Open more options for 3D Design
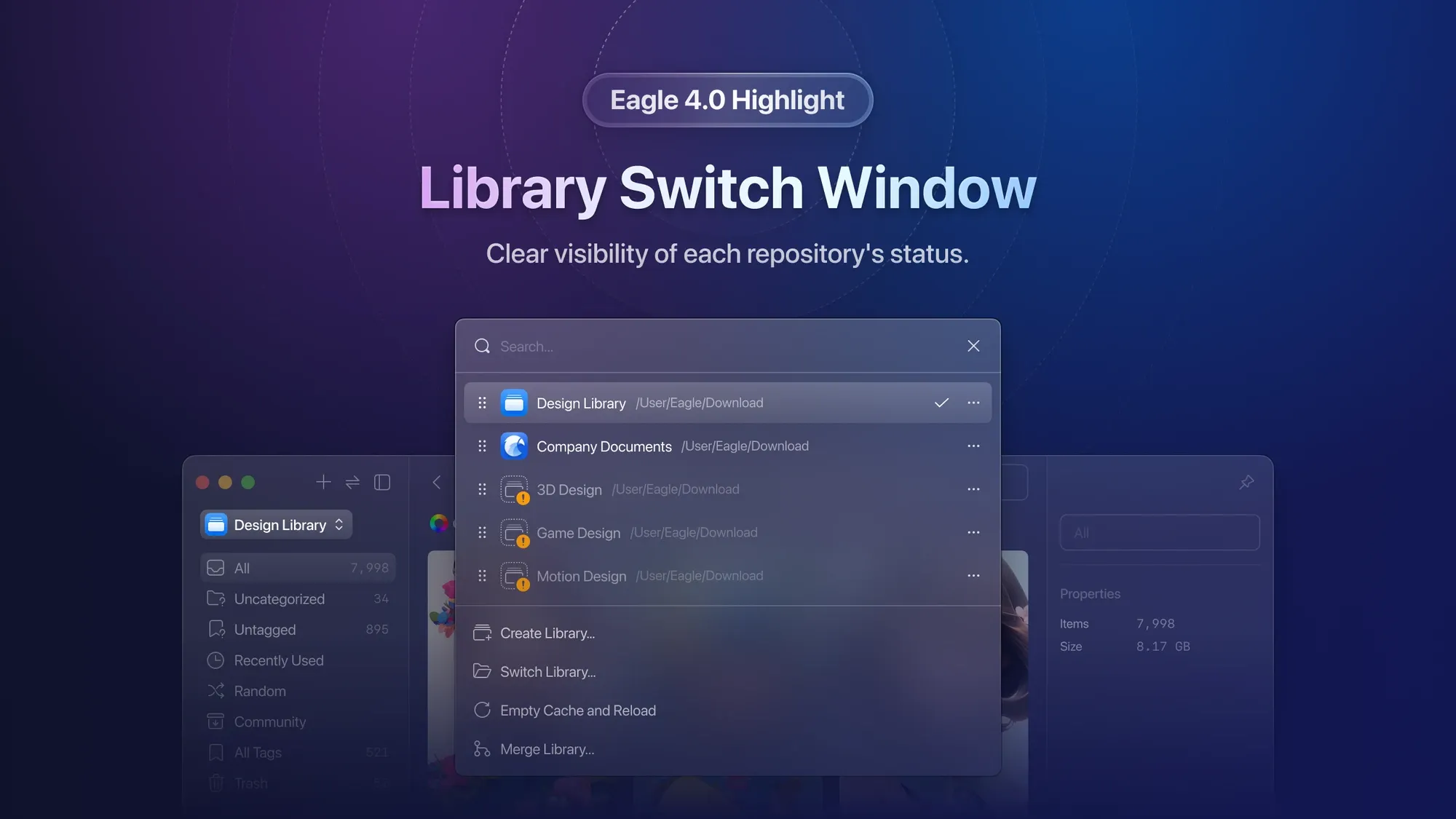Image resolution: width=1456 pixels, height=819 pixels. [x=973, y=489]
